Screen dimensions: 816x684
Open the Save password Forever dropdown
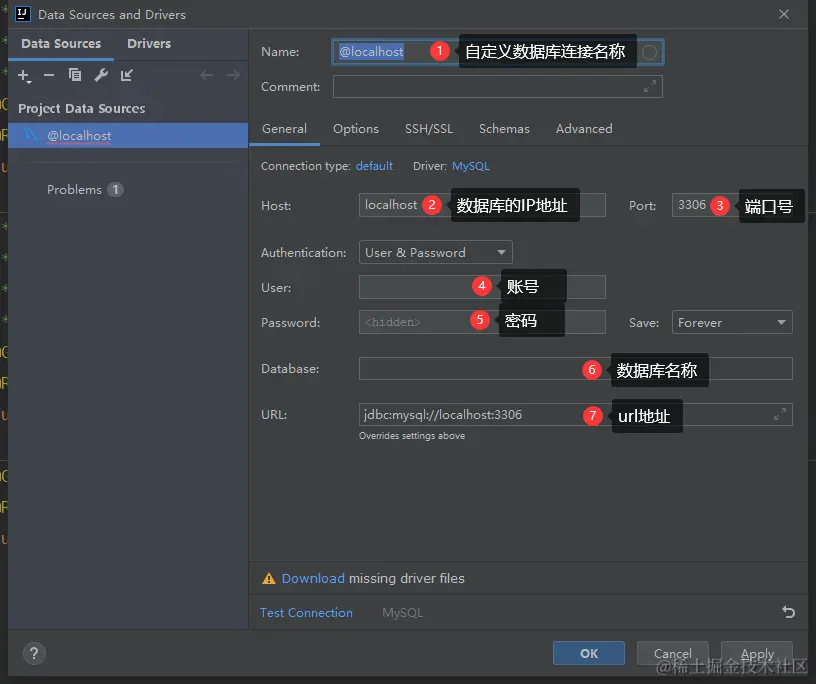(732, 322)
